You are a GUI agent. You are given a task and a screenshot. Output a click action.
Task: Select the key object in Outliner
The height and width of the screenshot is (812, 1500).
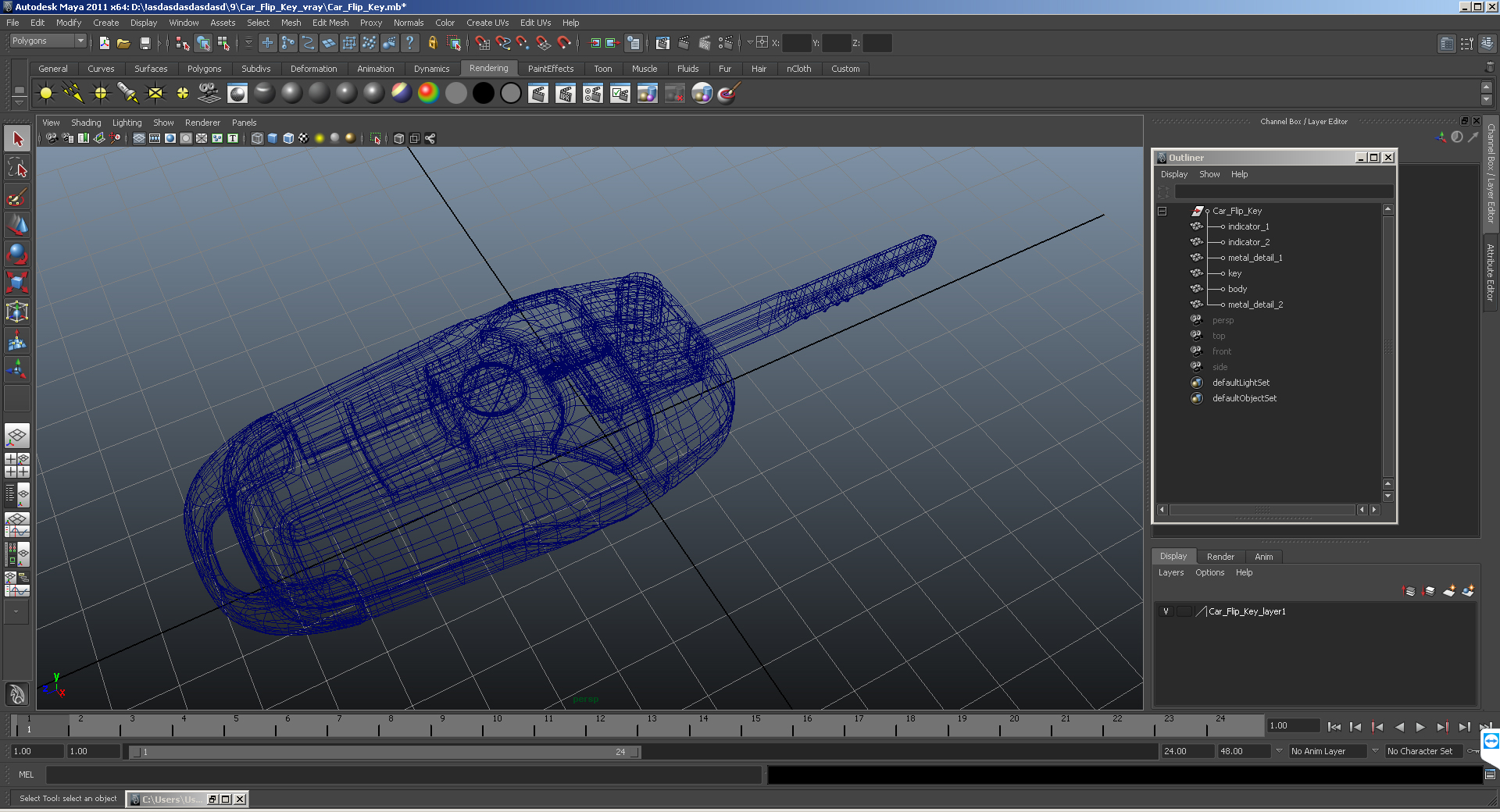[x=1234, y=273]
